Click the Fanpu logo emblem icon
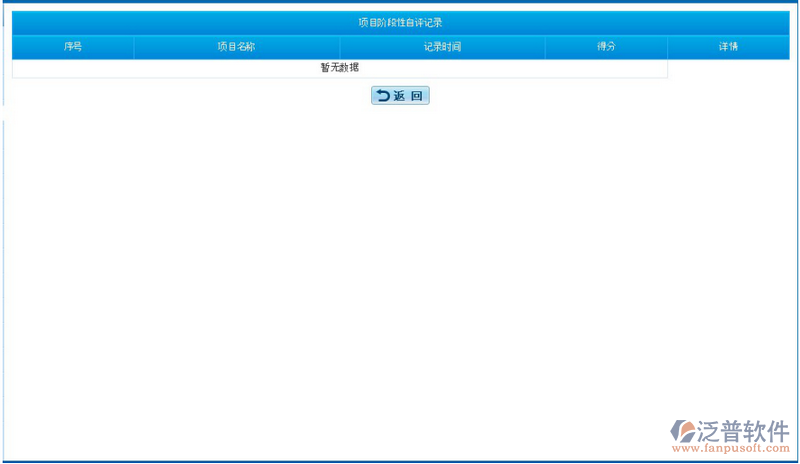The width and height of the screenshot is (800, 464). (x=687, y=431)
